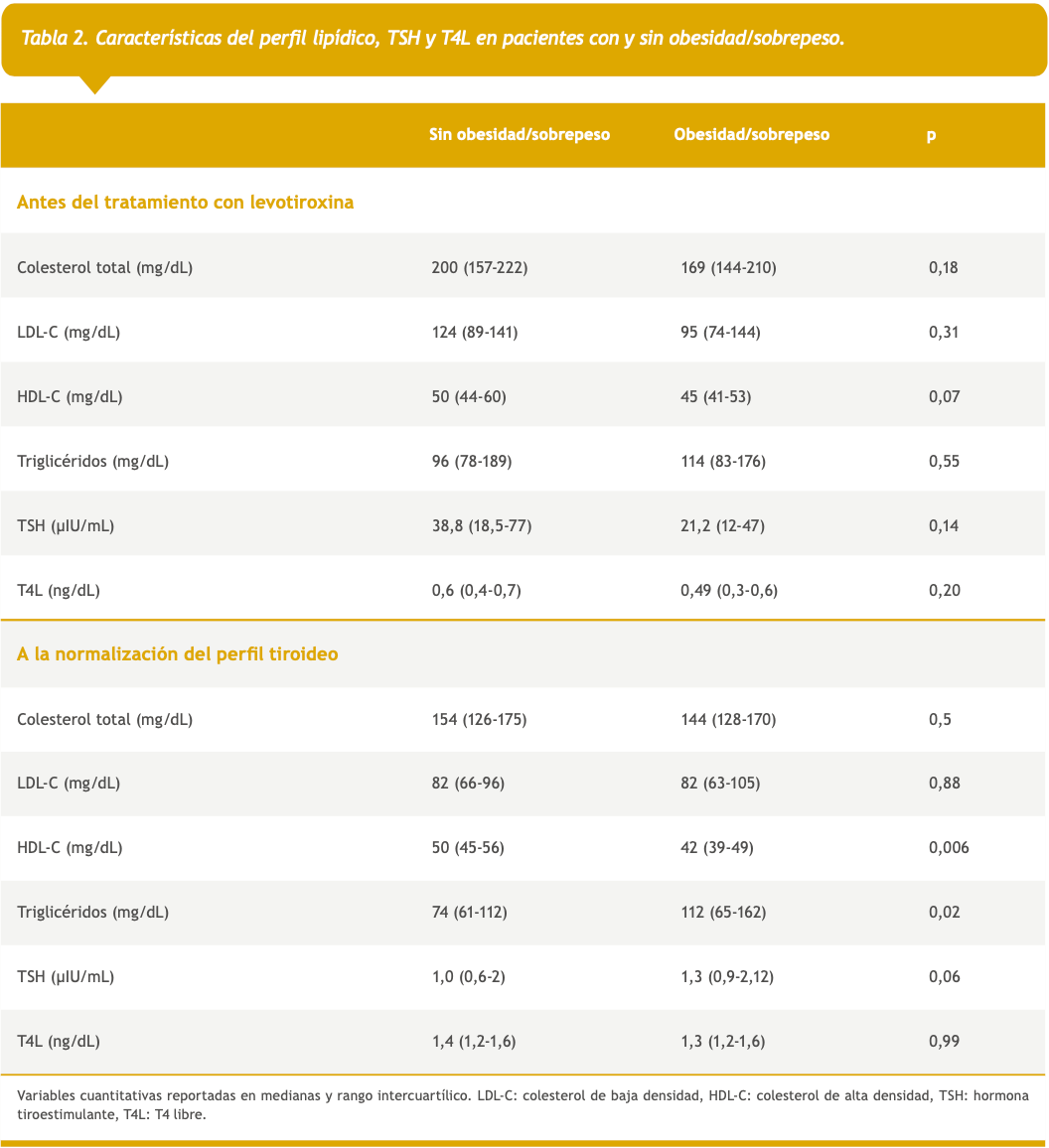The height and width of the screenshot is (1148, 1049).
Task: Click the 'p' column header
Action: pos(931,135)
